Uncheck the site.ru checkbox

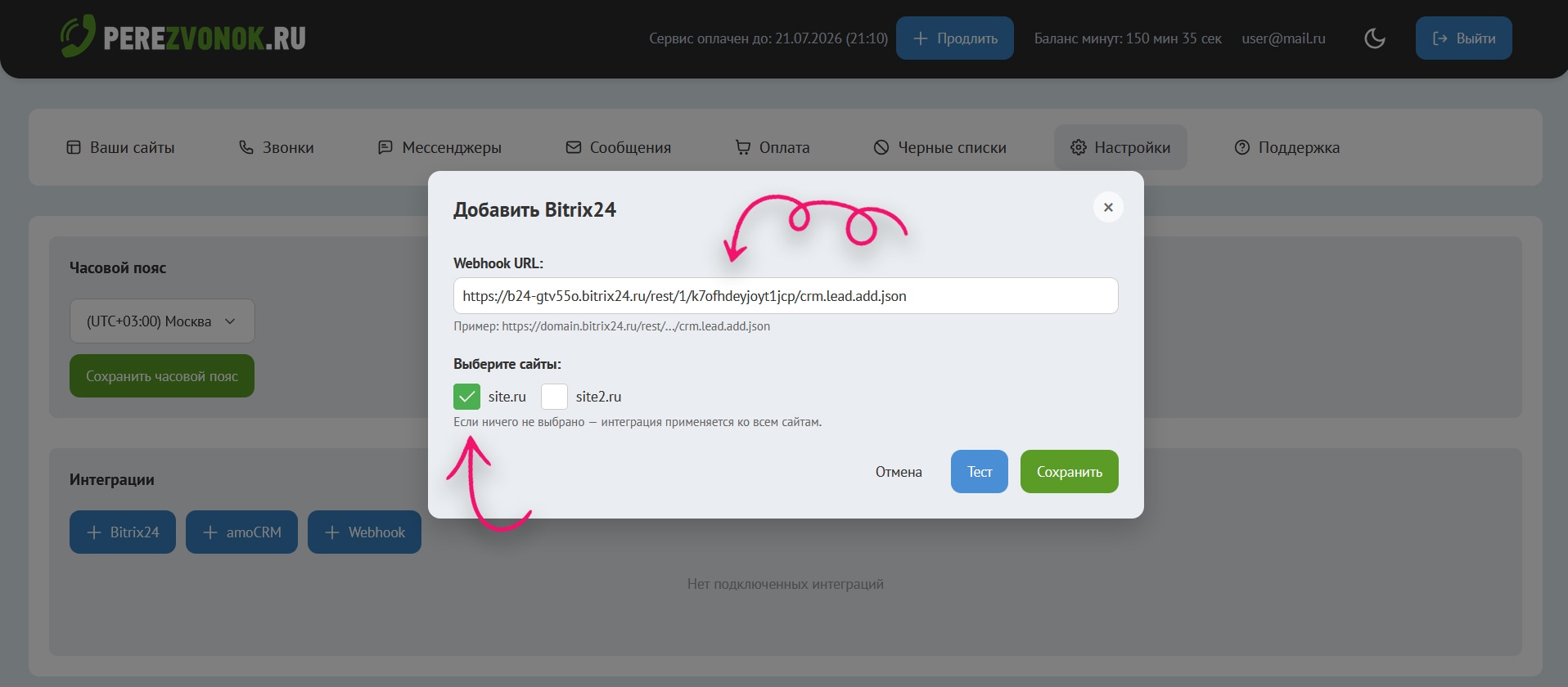click(x=466, y=397)
